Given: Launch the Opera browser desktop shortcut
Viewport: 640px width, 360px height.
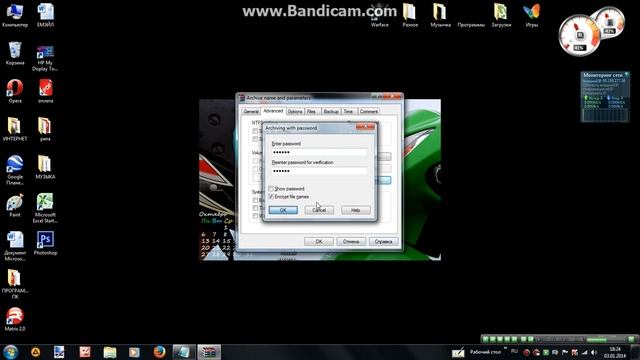Looking at the screenshot, I should pyautogui.click(x=15, y=91).
